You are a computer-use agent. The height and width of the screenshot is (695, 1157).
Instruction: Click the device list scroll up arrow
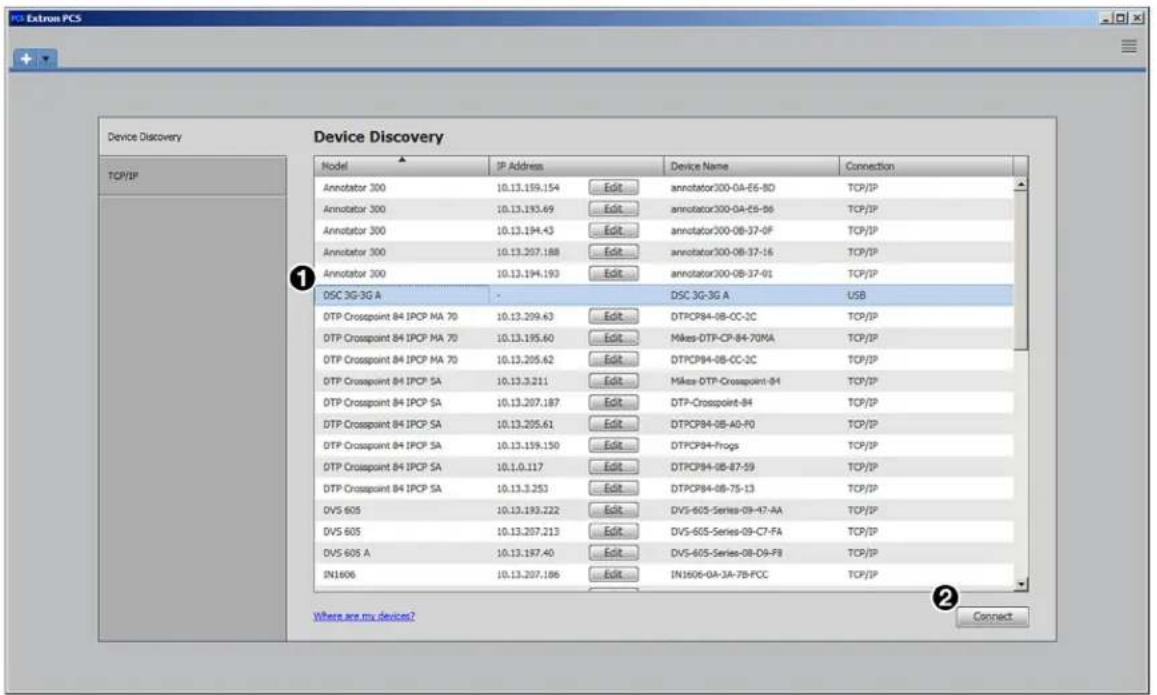pyautogui.click(x=1020, y=184)
